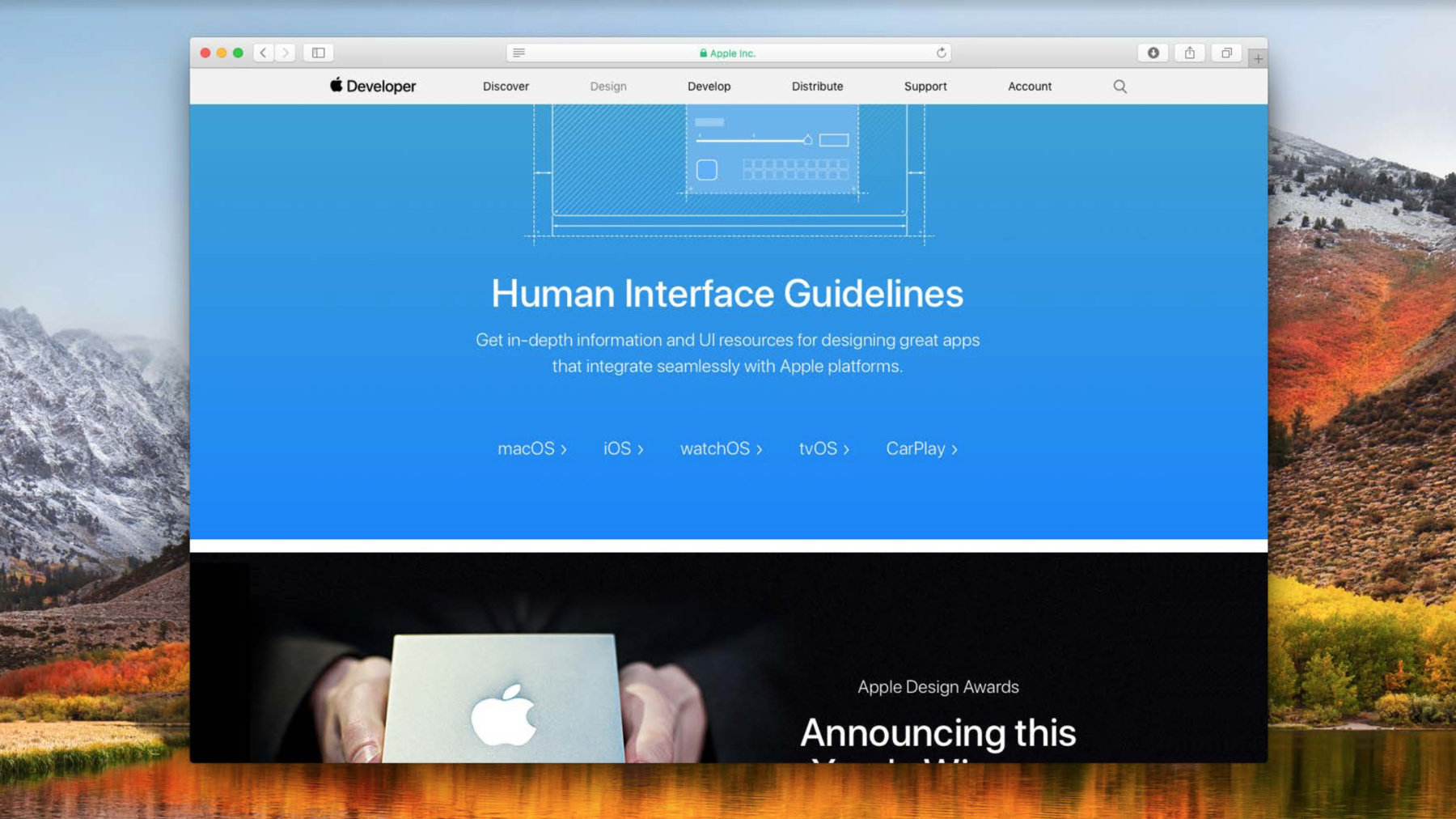Image resolution: width=1456 pixels, height=819 pixels.
Task: Click the Apple Inc. address field
Action: [x=728, y=53]
